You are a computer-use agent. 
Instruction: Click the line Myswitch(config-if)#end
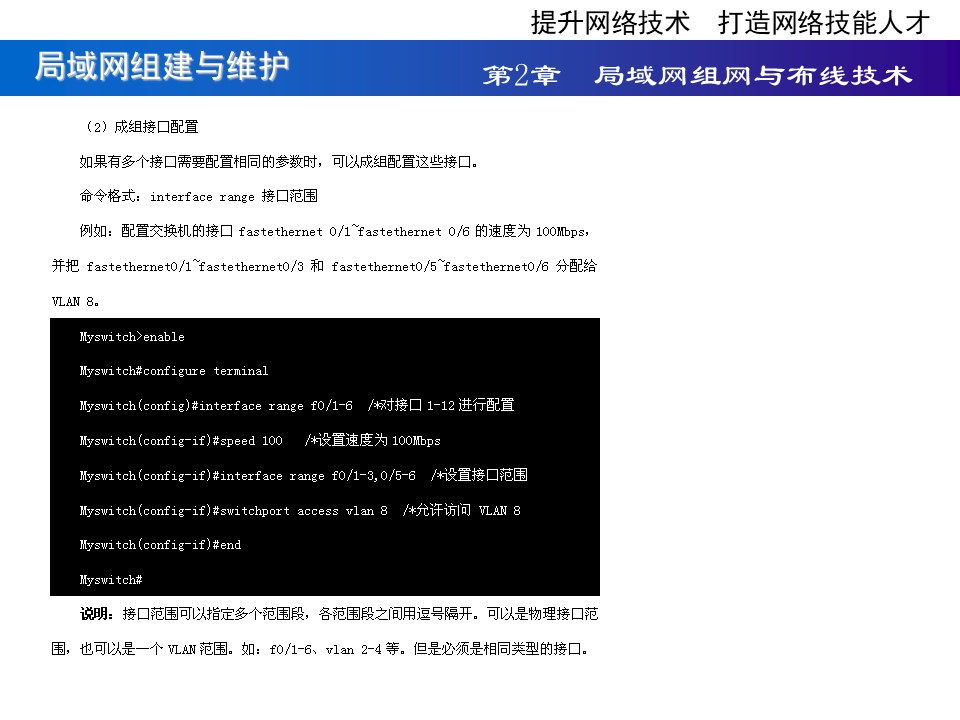[160, 545]
